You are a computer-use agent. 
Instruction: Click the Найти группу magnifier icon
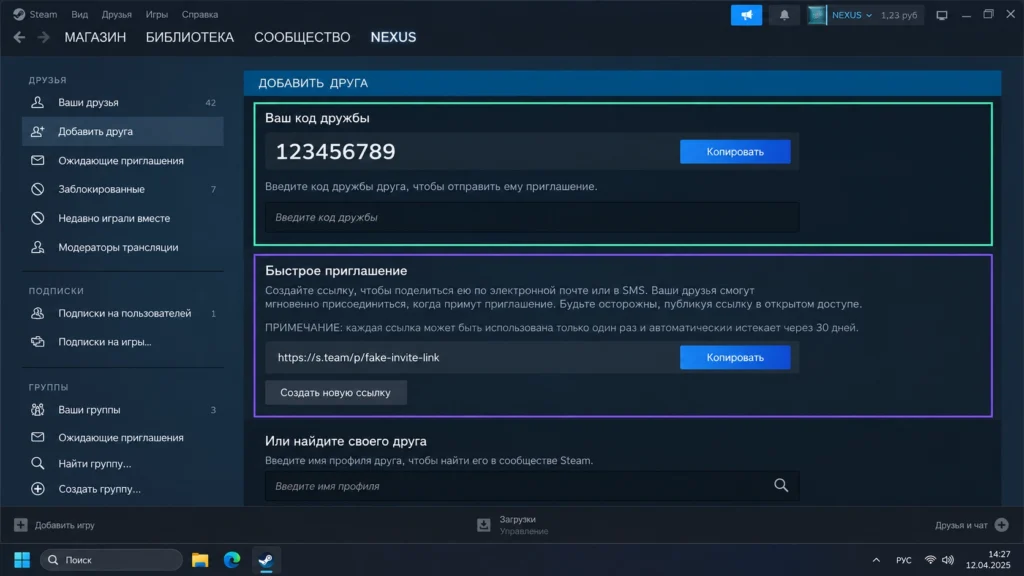[x=37, y=463]
